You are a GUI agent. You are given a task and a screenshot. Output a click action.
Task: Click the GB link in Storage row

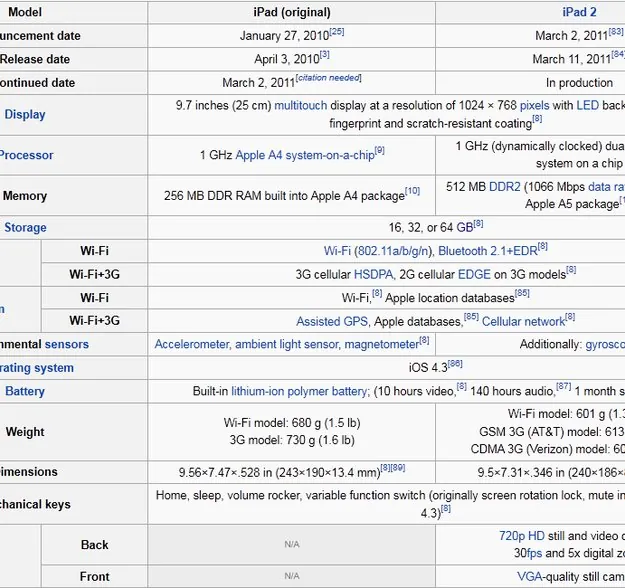464,228
